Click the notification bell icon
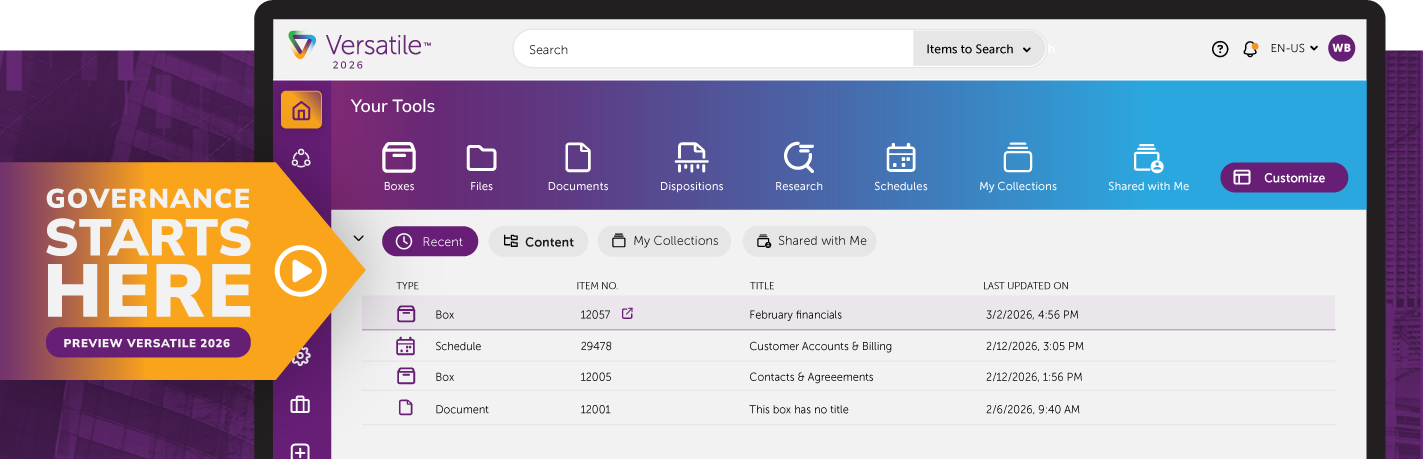This screenshot has width=1423, height=459. coord(1249,49)
